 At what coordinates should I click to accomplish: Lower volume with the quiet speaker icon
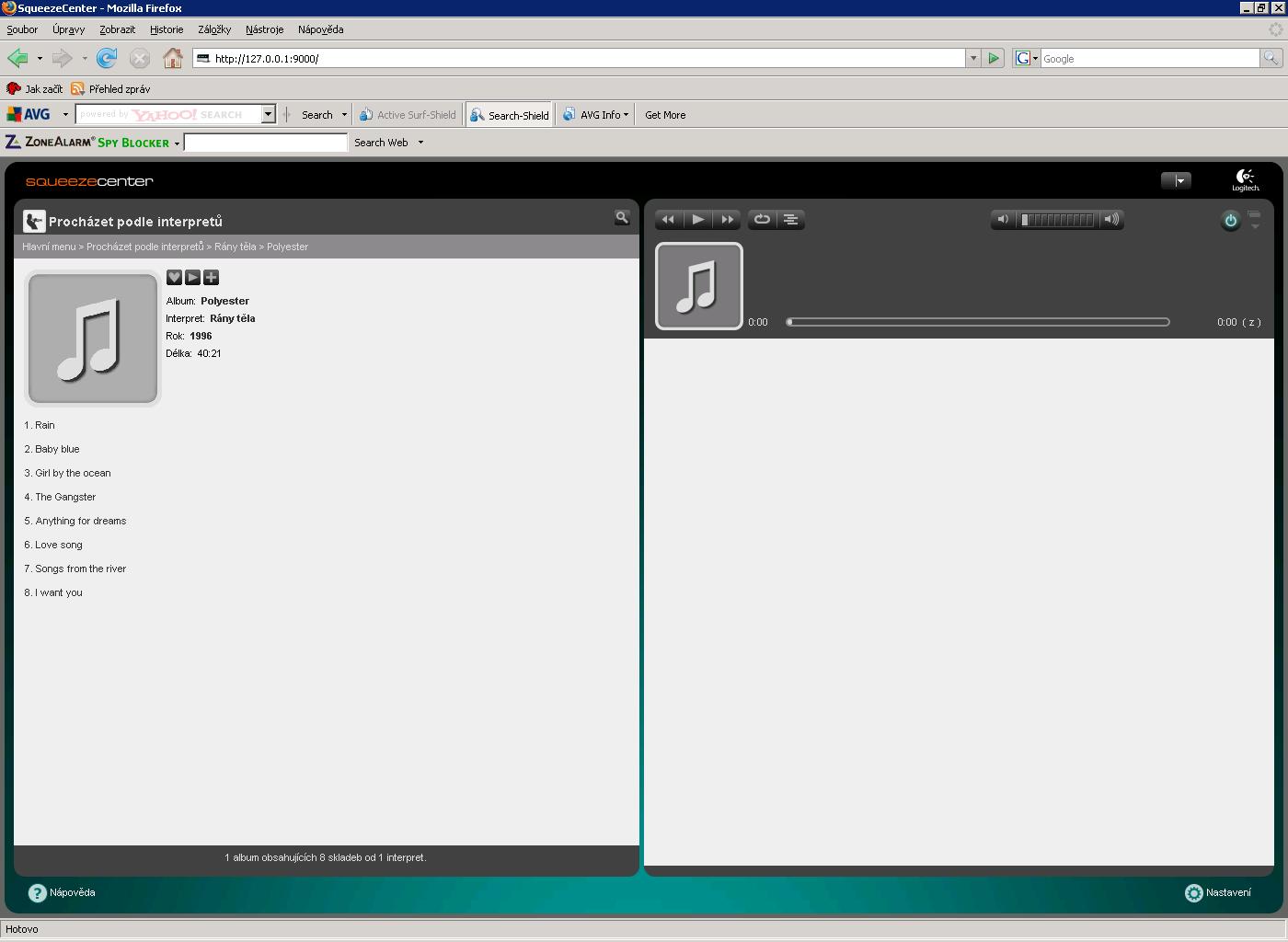pyautogui.click(x=1003, y=220)
